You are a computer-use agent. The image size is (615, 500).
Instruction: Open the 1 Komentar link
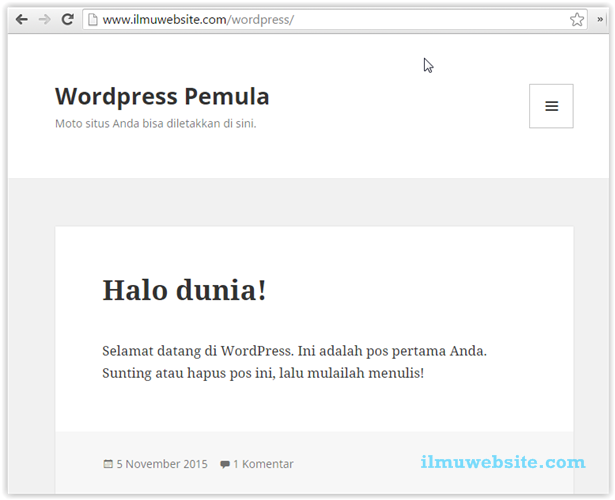[263, 464]
